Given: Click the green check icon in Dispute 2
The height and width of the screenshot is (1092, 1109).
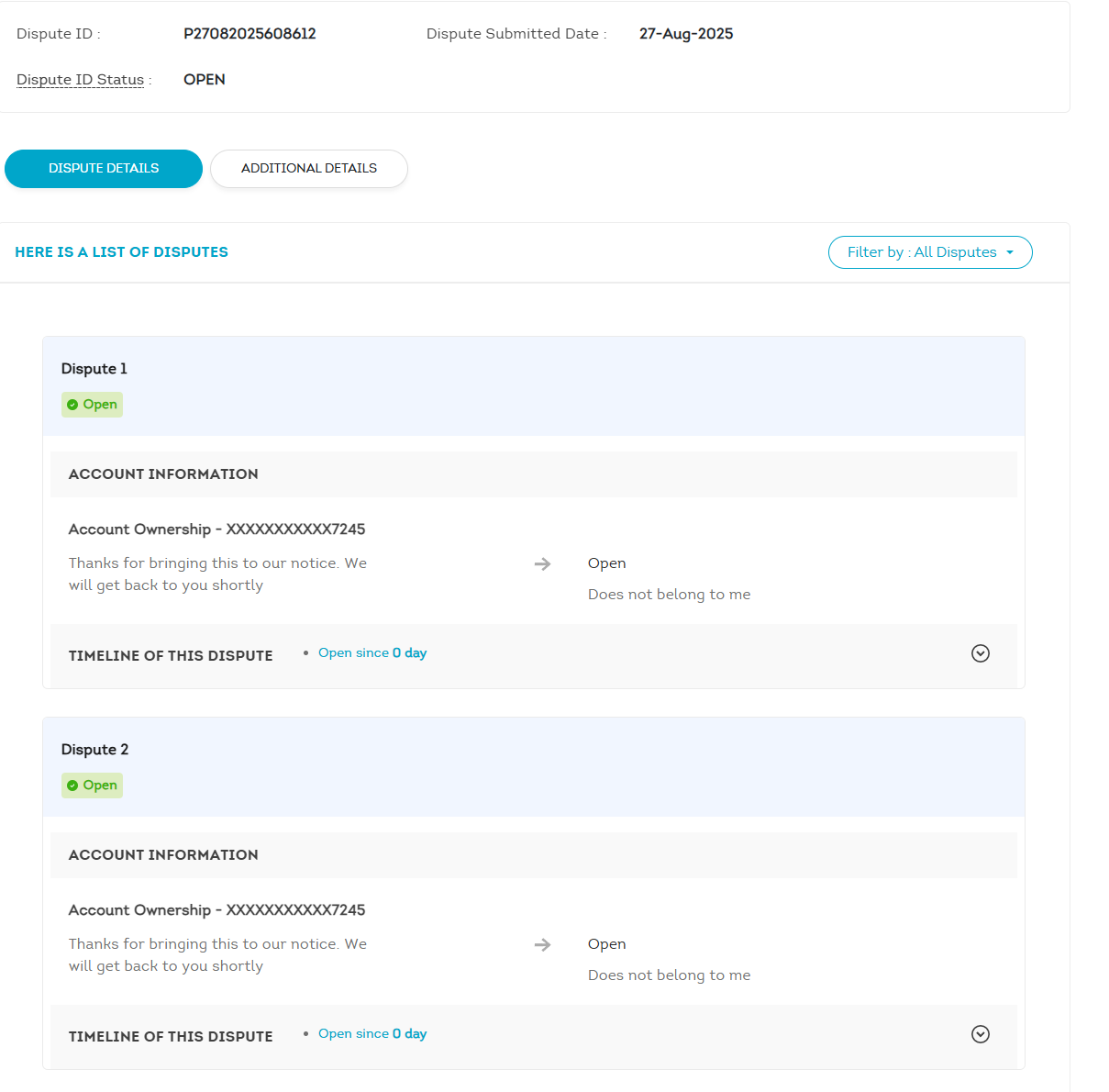Looking at the screenshot, I should pos(72,786).
